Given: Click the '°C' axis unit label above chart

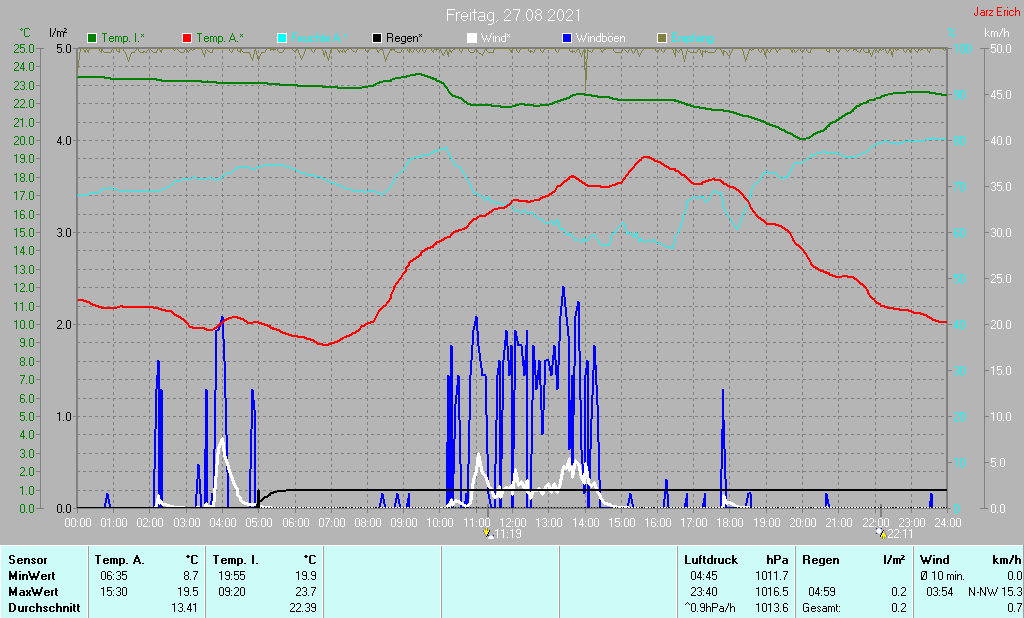Looking at the screenshot, I should coord(25,33).
